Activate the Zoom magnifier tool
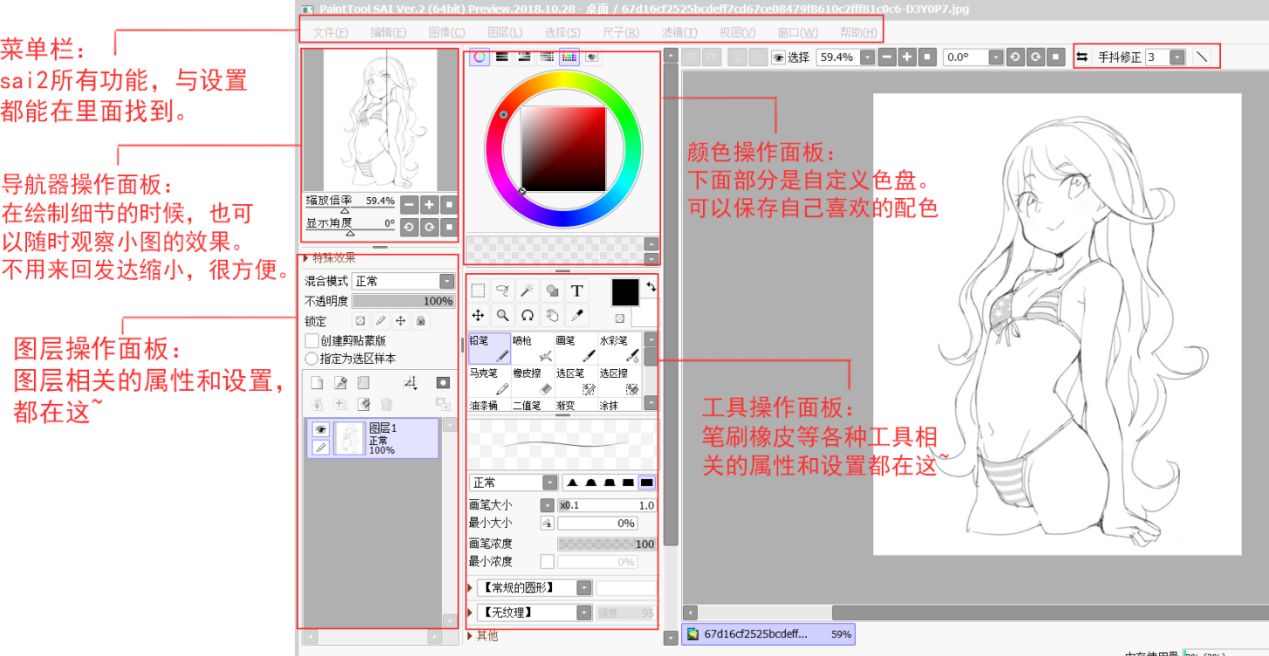This screenshot has height=656, width=1269. click(x=501, y=315)
